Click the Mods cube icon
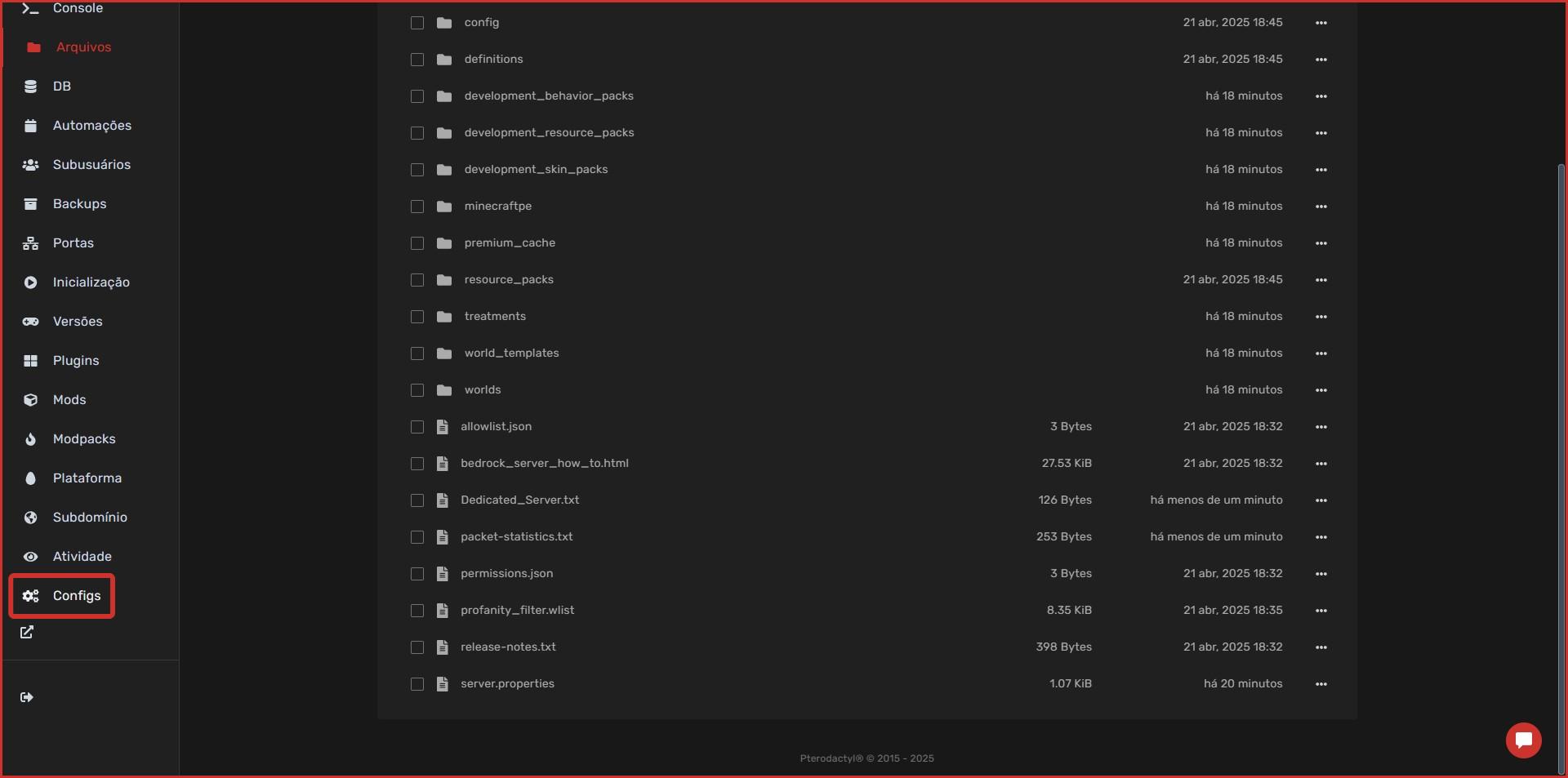The width and height of the screenshot is (1568, 778). [30, 400]
